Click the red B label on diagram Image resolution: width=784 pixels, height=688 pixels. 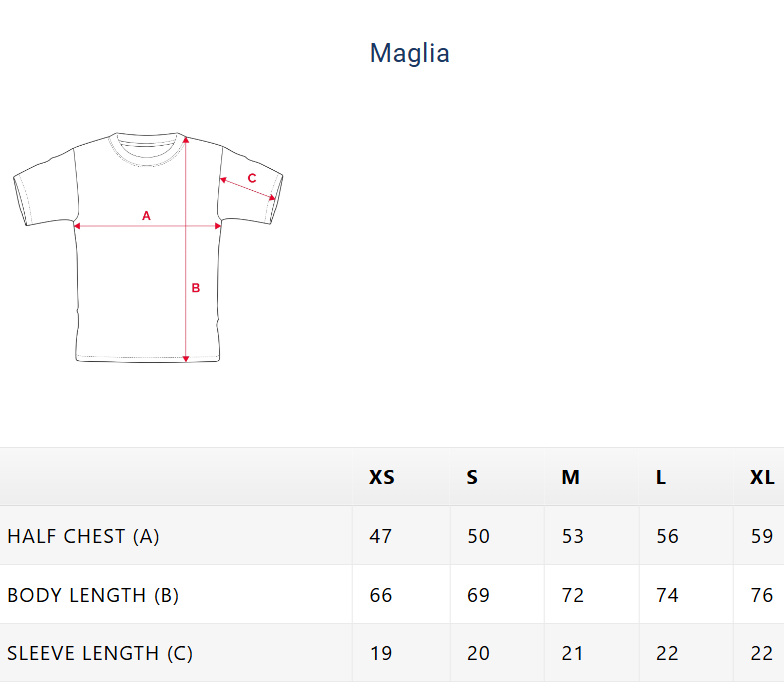tap(196, 288)
